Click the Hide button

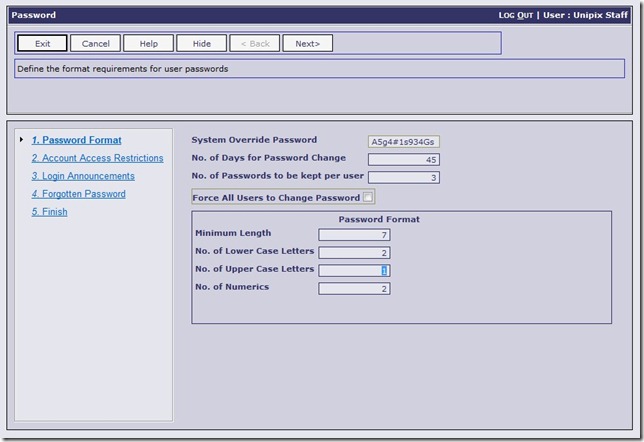[x=201, y=44]
